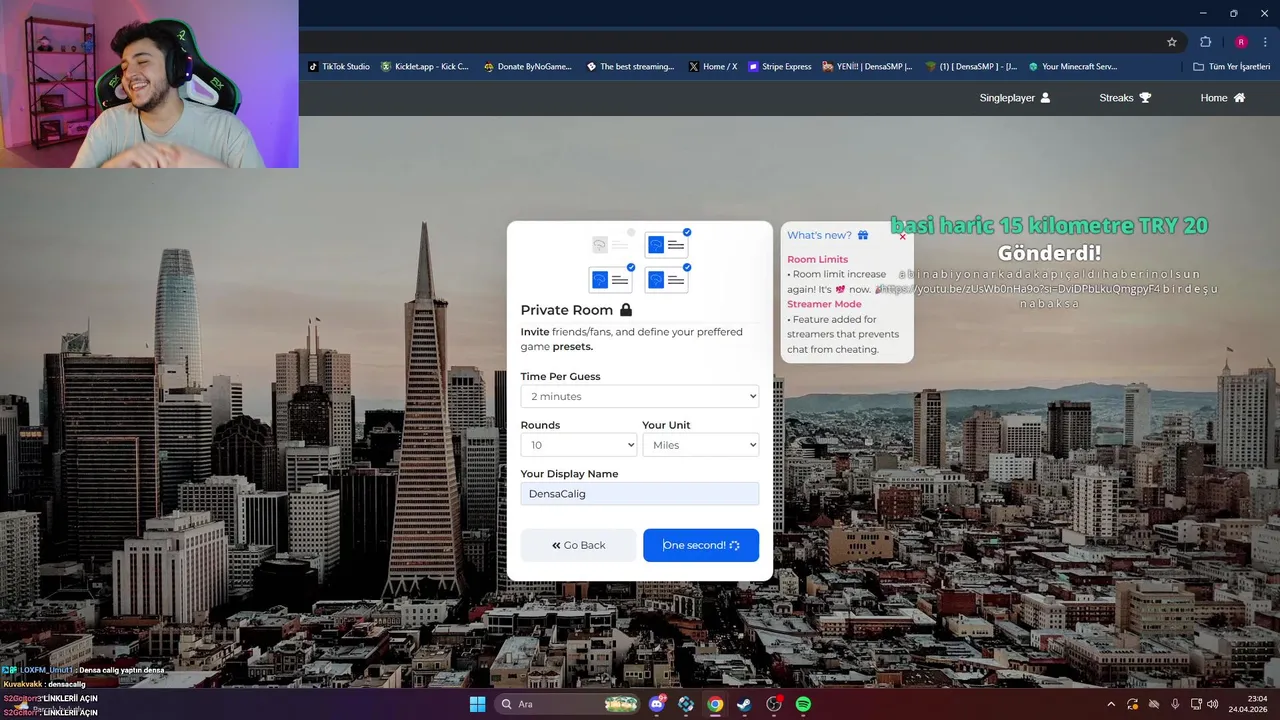Click the Home house icon
Viewport: 1280px width, 720px height.
click(1239, 98)
